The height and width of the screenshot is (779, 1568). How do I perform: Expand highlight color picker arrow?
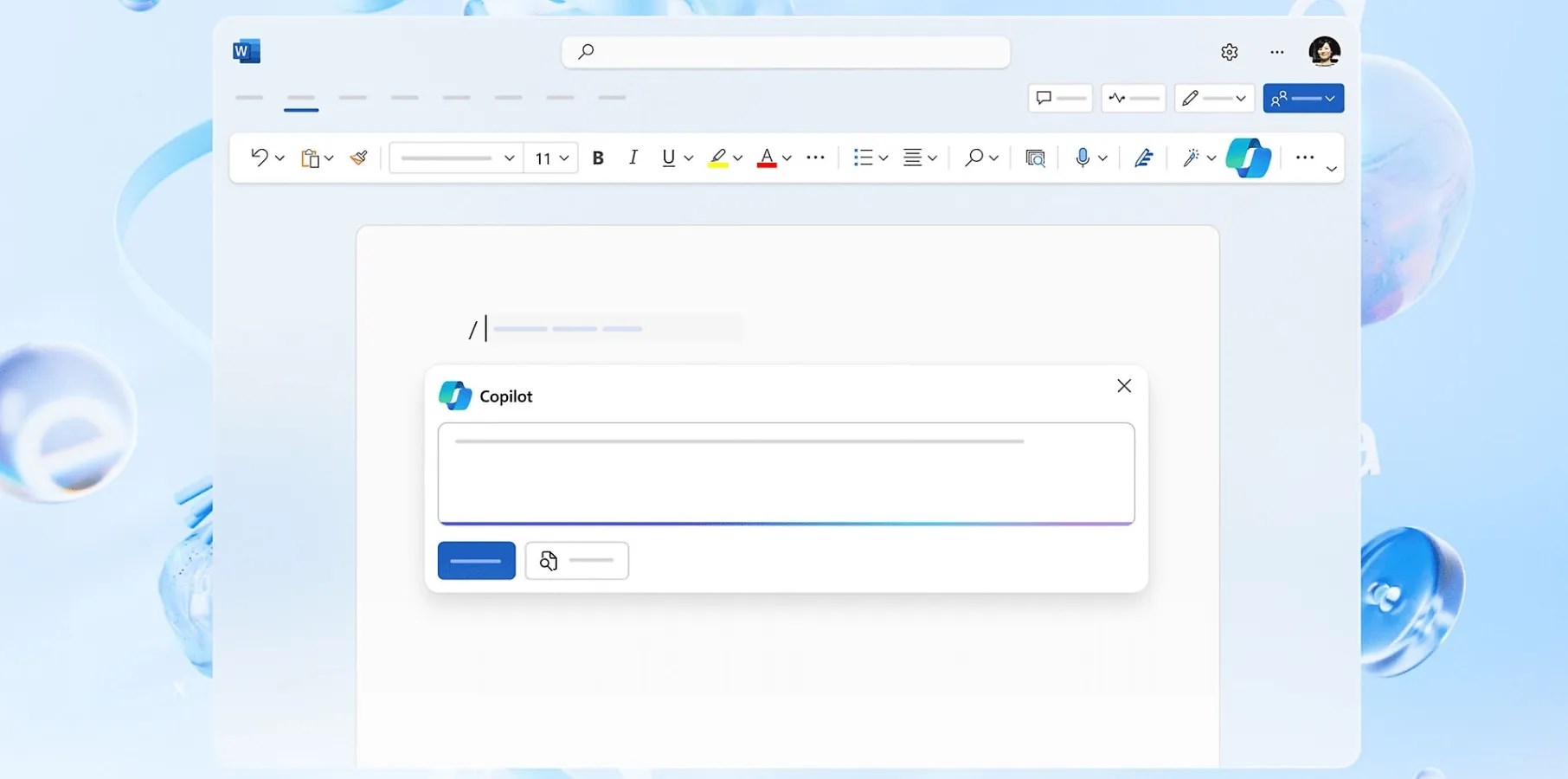[738, 158]
